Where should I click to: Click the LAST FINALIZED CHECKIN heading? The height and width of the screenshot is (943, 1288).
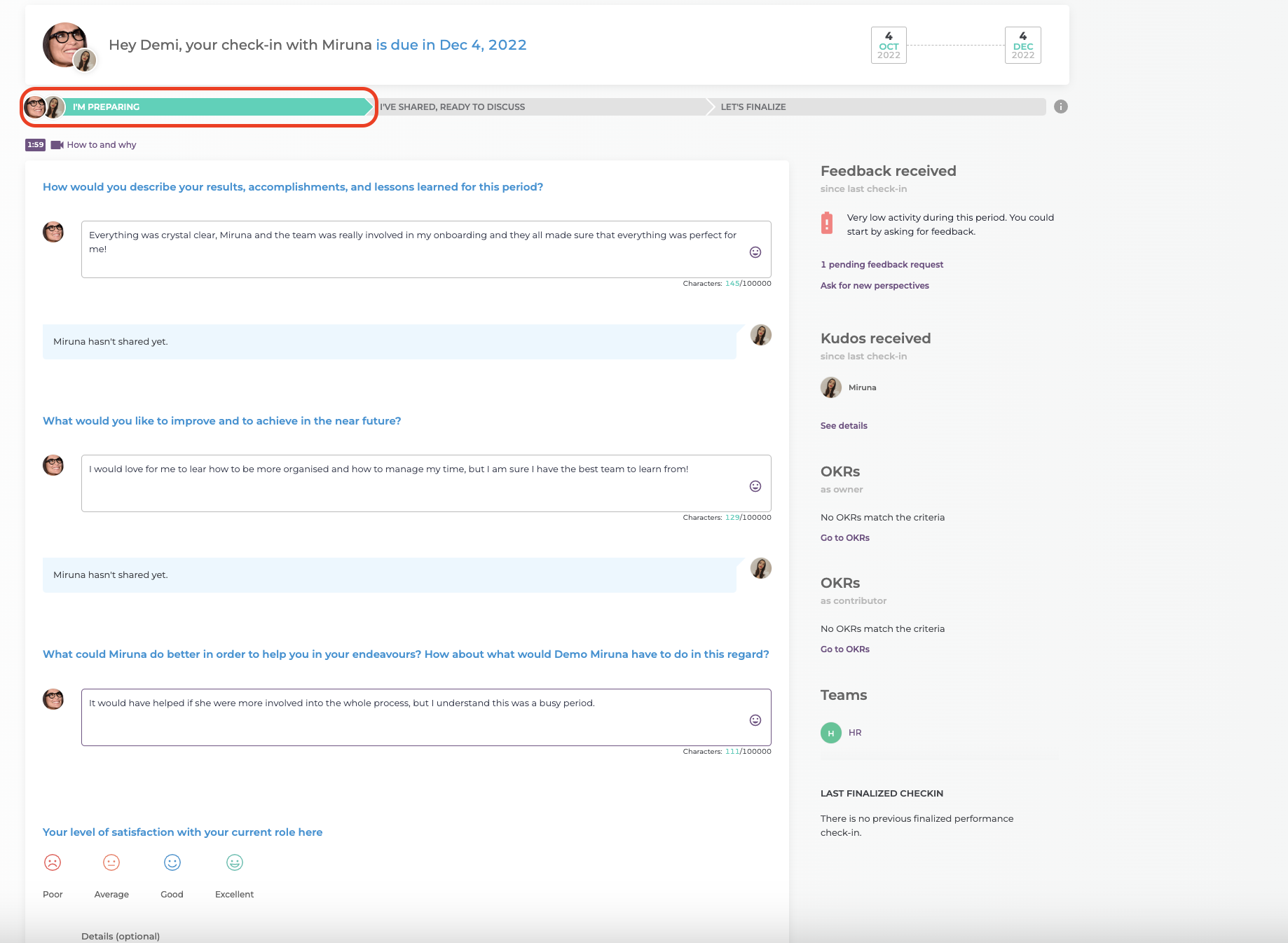882,794
